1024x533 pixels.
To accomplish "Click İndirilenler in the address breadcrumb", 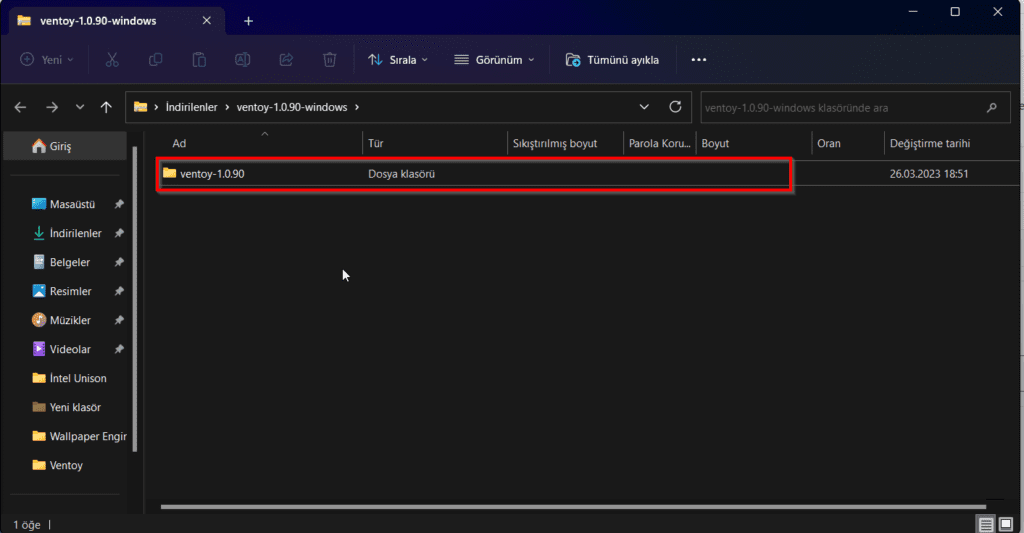I will click(191, 107).
